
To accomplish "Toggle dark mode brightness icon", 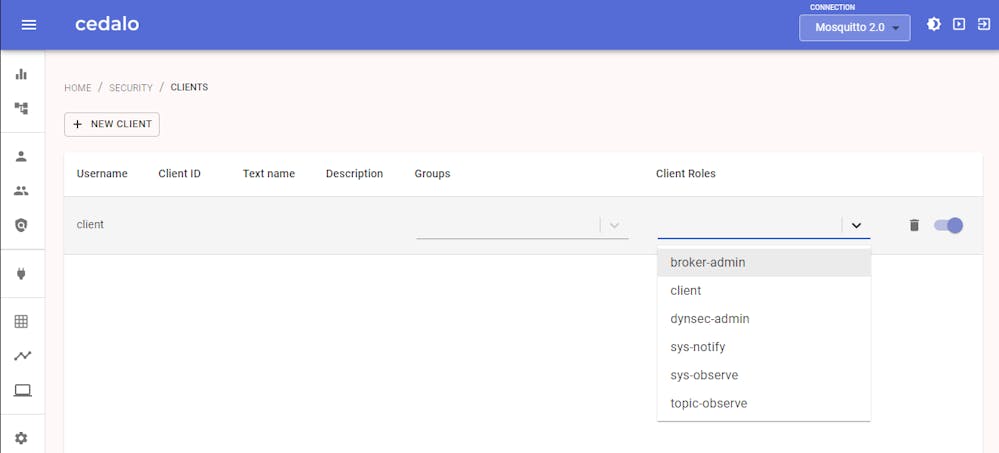I will coord(933,24).
